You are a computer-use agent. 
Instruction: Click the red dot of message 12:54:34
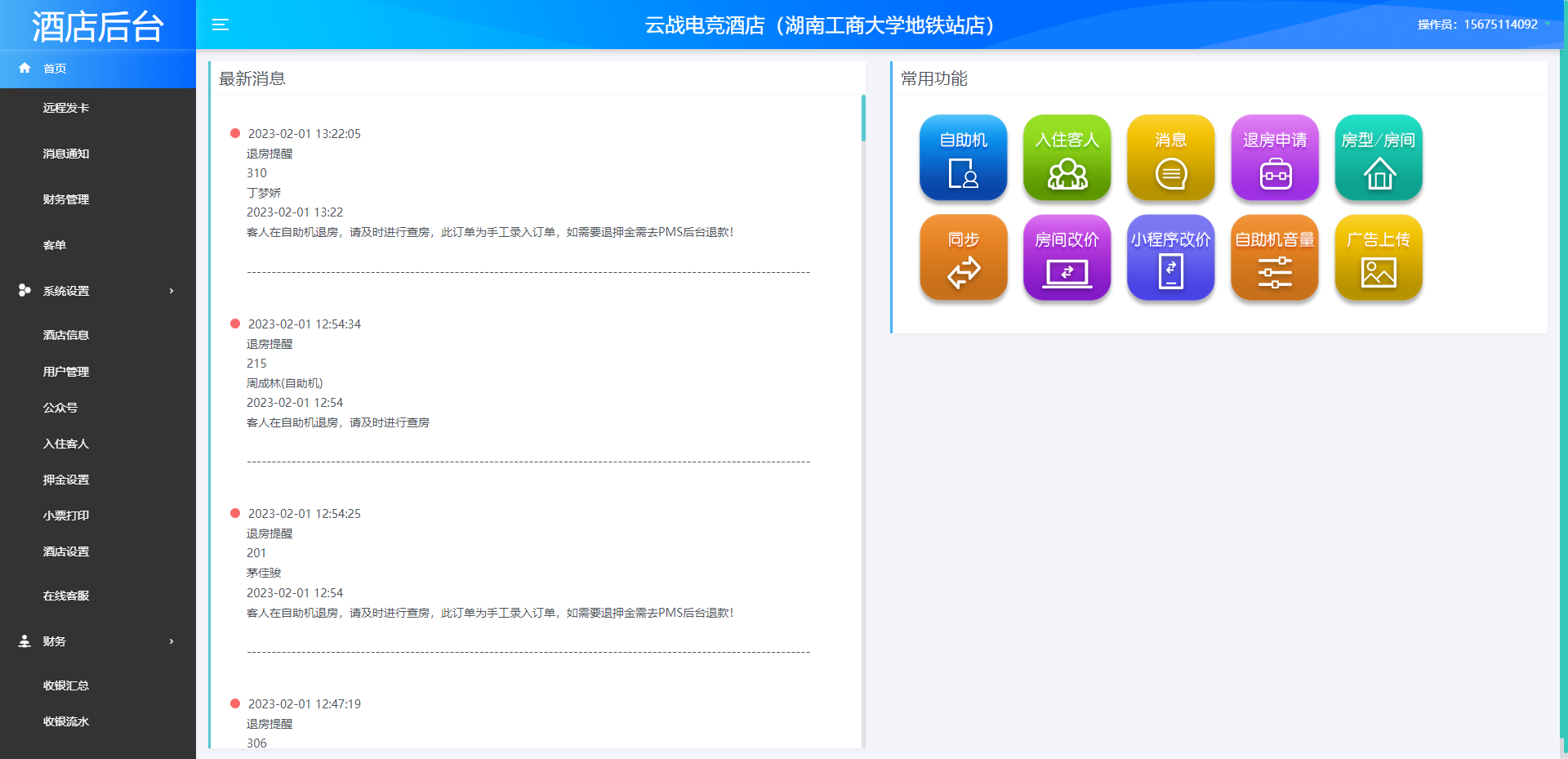[x=235, y=324]
